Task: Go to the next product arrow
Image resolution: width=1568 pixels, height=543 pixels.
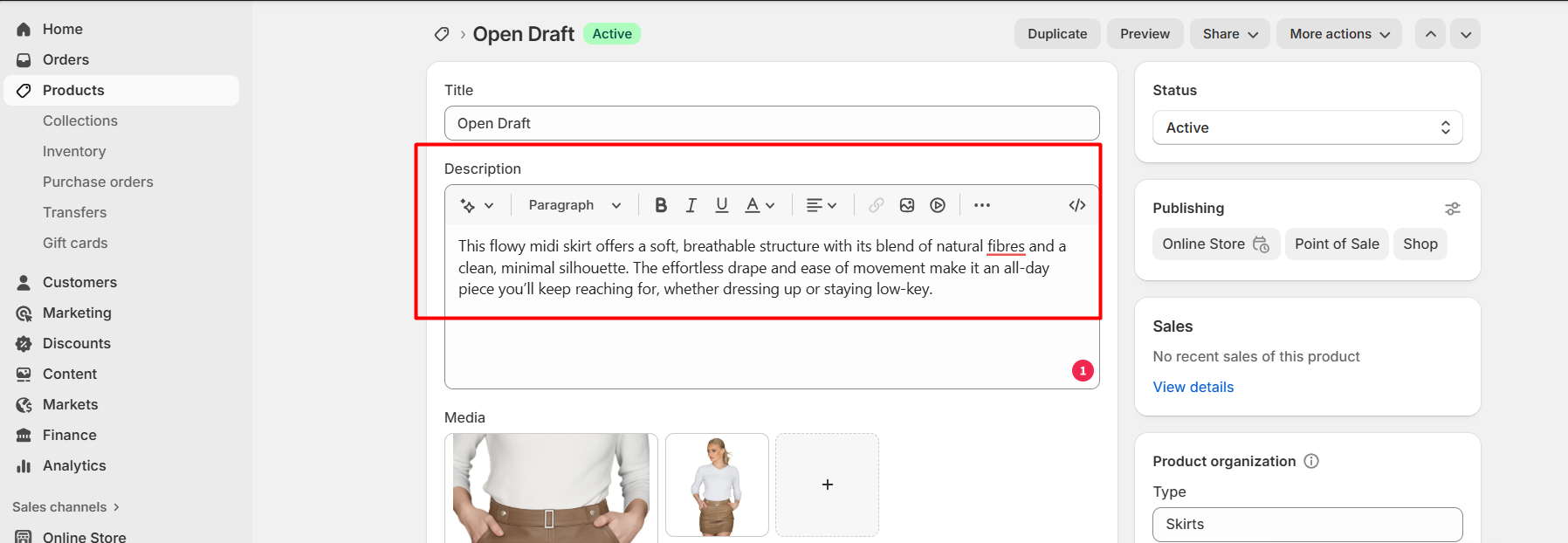Action: click(1466, 34)
